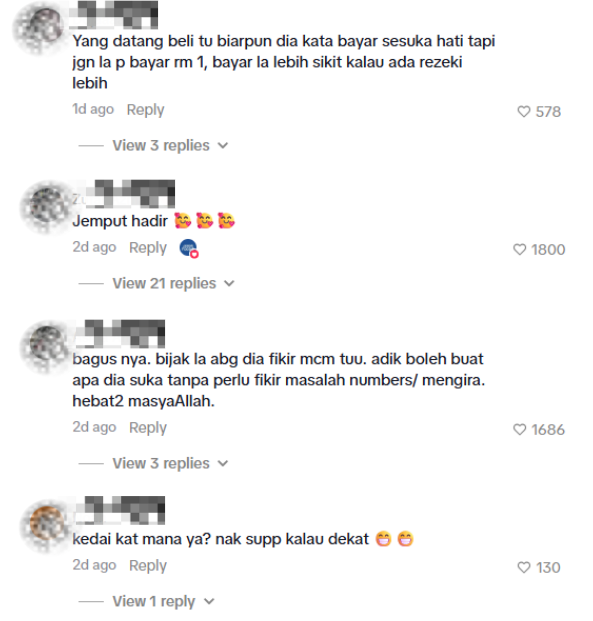Open avatar of 'bagus nya' commenter

tap(48, 347)
